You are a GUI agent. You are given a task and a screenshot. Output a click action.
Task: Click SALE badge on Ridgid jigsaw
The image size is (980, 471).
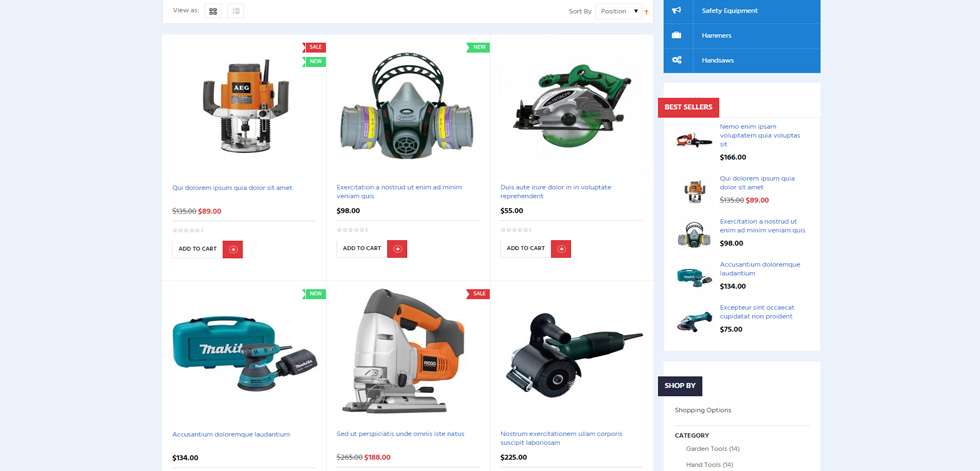[x=478, y=294]
